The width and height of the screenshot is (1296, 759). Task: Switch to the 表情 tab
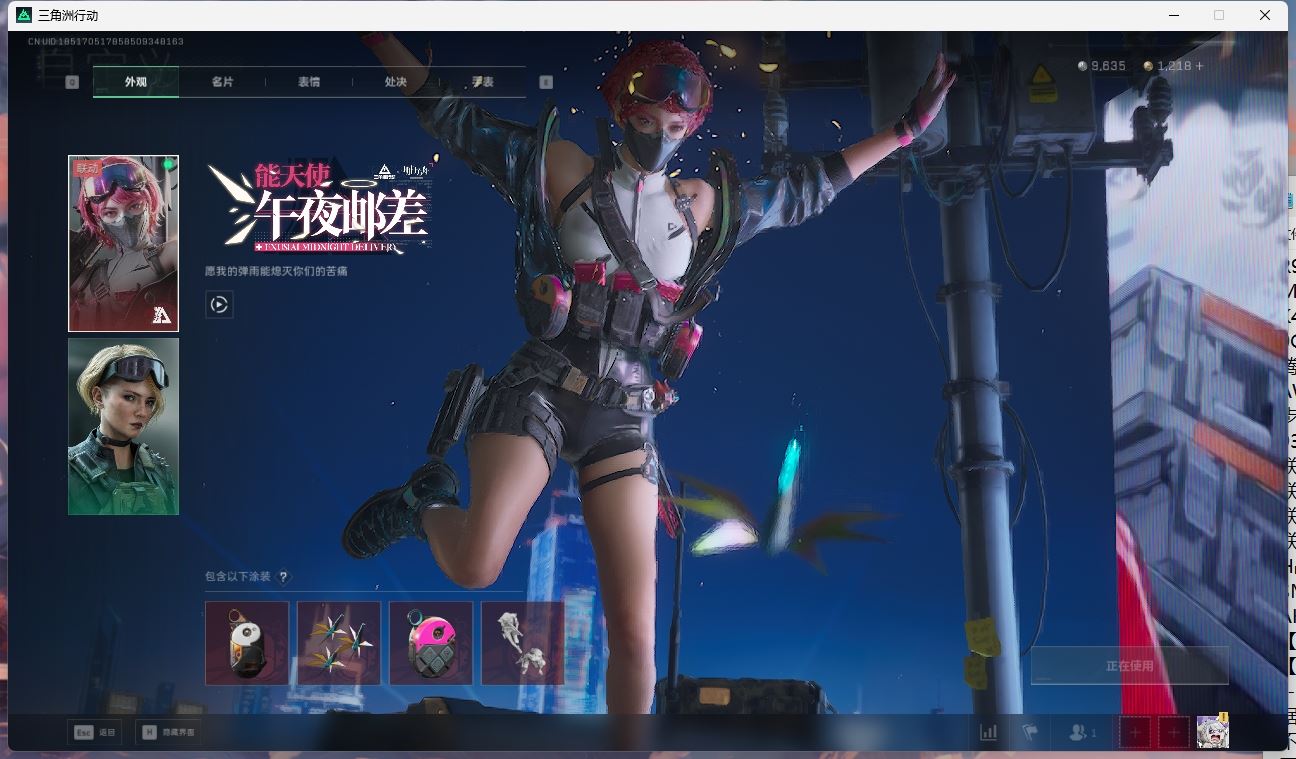[309, 82]
